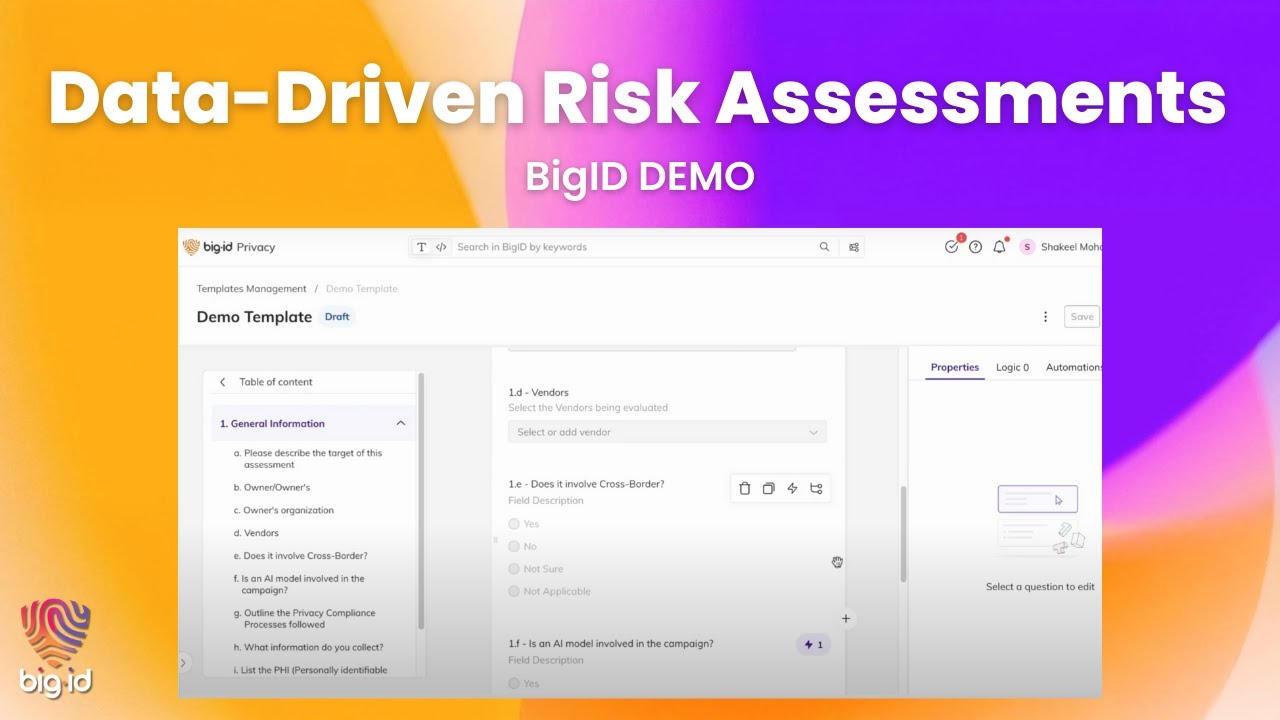Jump to Vendors in the table of content

pyautogui.click(x=256, y=533)
